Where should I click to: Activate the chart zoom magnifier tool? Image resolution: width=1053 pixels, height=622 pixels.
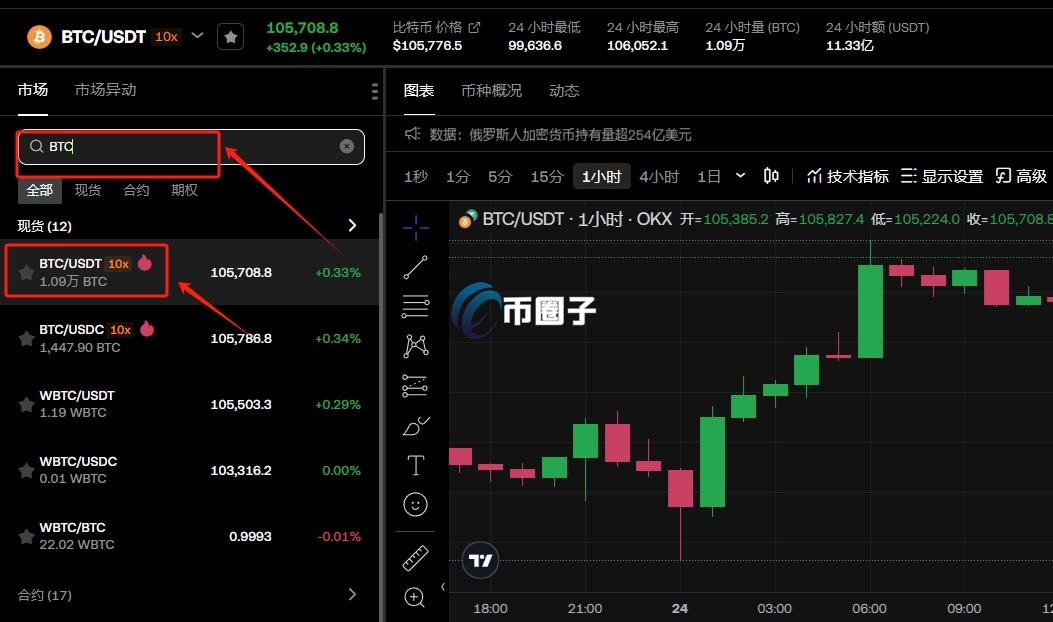415,597
